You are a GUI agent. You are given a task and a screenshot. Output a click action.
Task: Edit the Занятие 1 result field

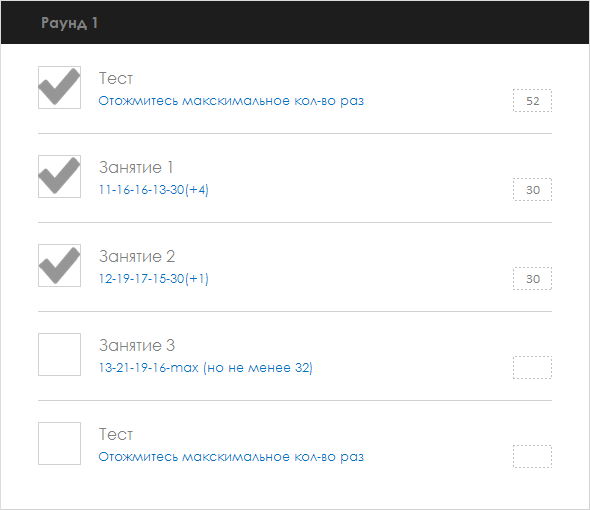click(x=532, y=189)
